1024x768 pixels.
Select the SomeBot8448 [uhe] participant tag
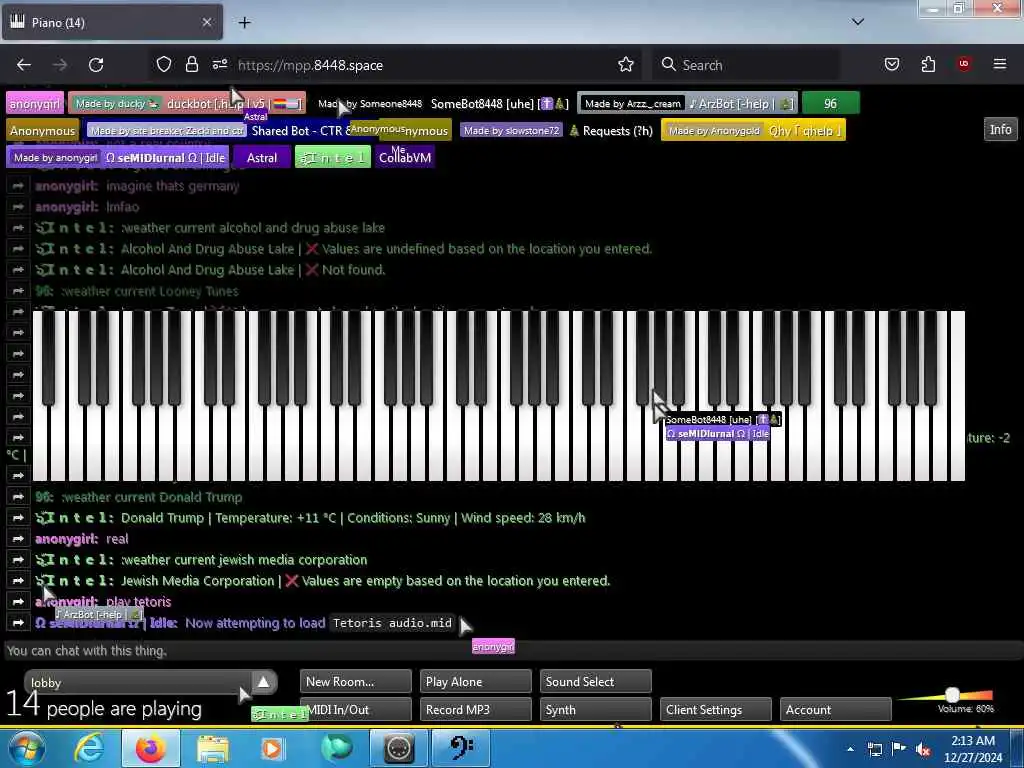pyautogui.click(x=442, y=103)
